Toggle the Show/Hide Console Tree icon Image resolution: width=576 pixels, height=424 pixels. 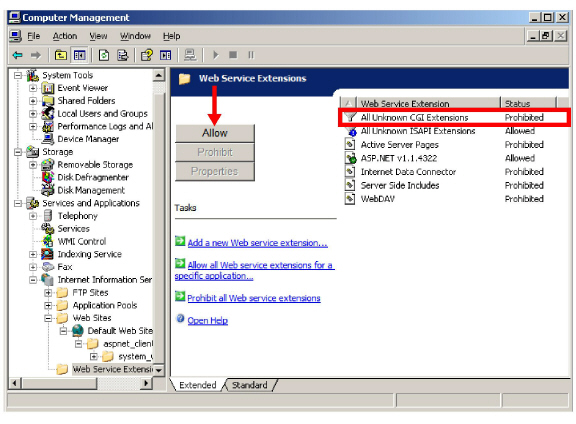point(79,55)
